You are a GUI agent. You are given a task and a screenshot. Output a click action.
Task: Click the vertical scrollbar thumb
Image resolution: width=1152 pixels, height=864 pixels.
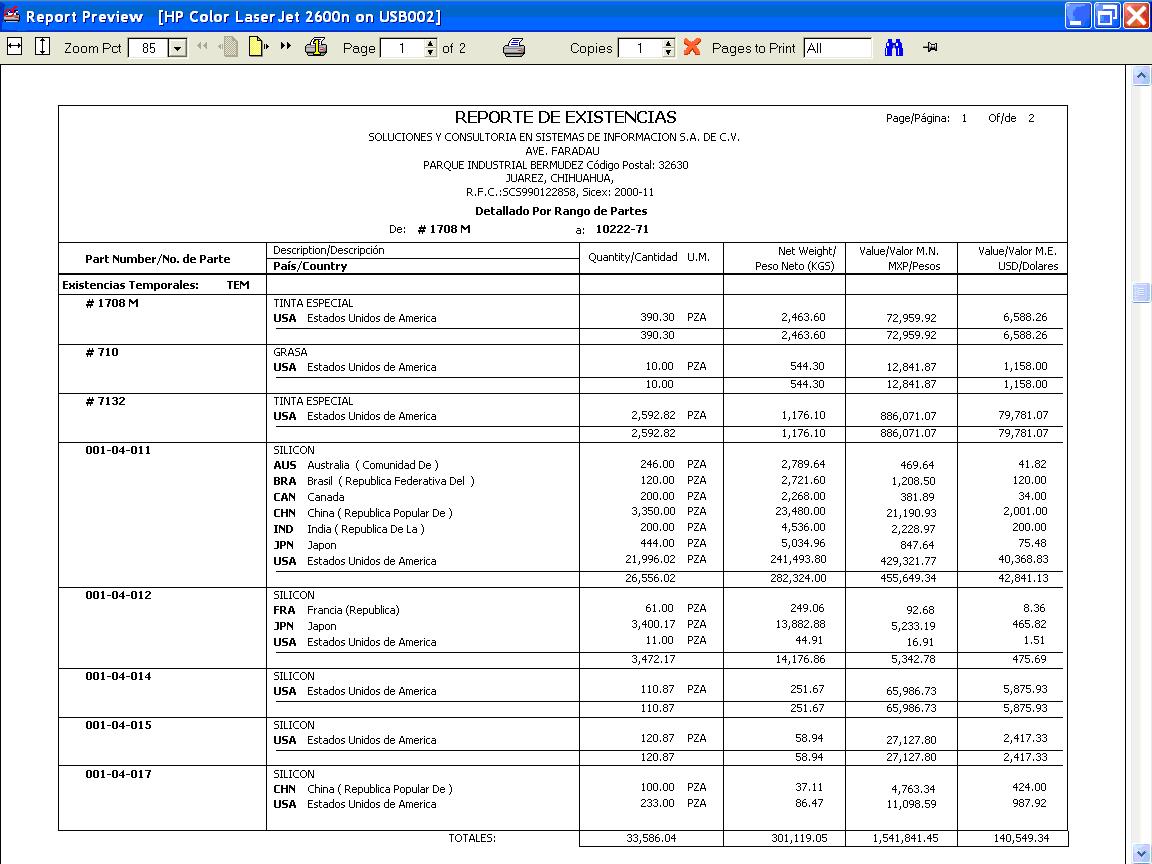click(x=1140, y=292)
